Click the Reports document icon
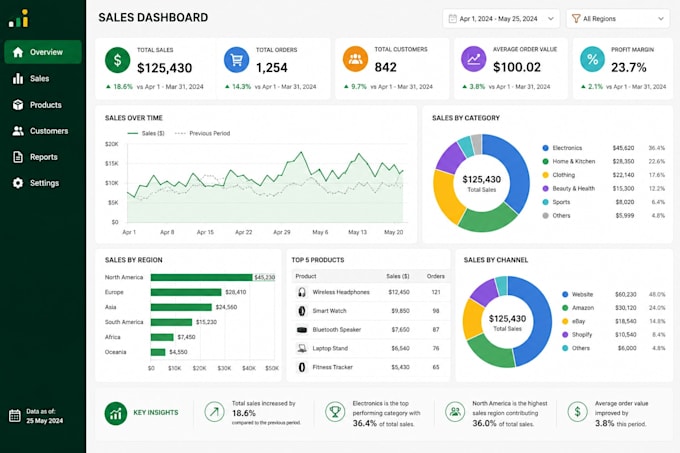The image size is (680, 453). 18,157
